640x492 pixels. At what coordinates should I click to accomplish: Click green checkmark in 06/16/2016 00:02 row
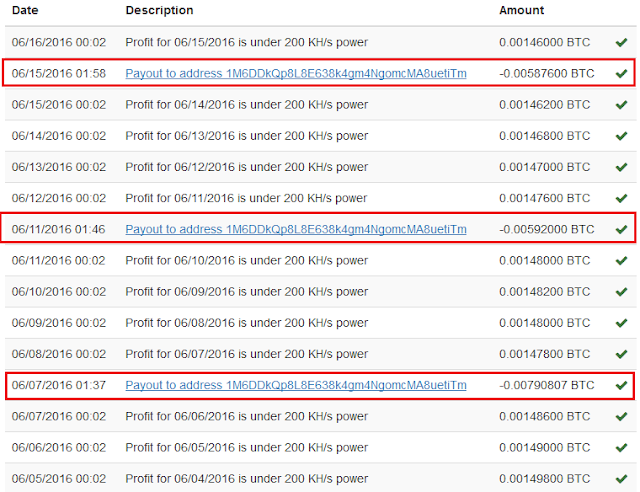[621, 42]
